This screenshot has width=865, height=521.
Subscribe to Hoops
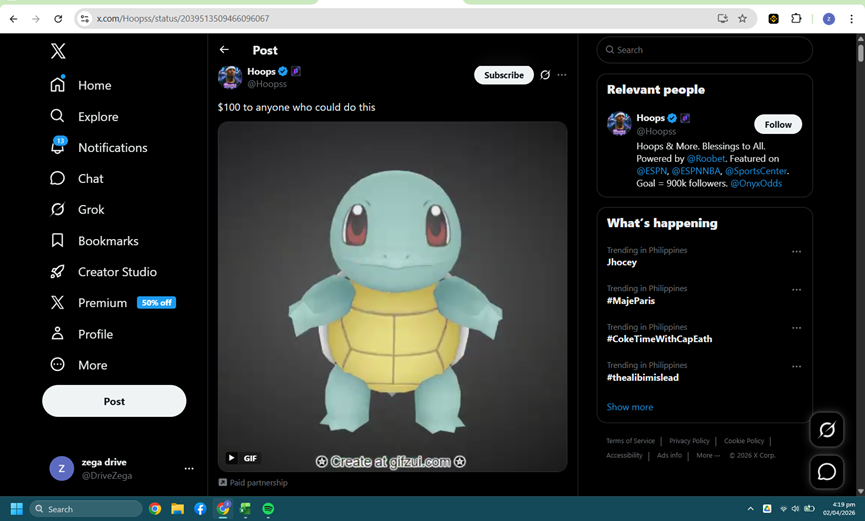pyautogui.click(x=504, y=75)
